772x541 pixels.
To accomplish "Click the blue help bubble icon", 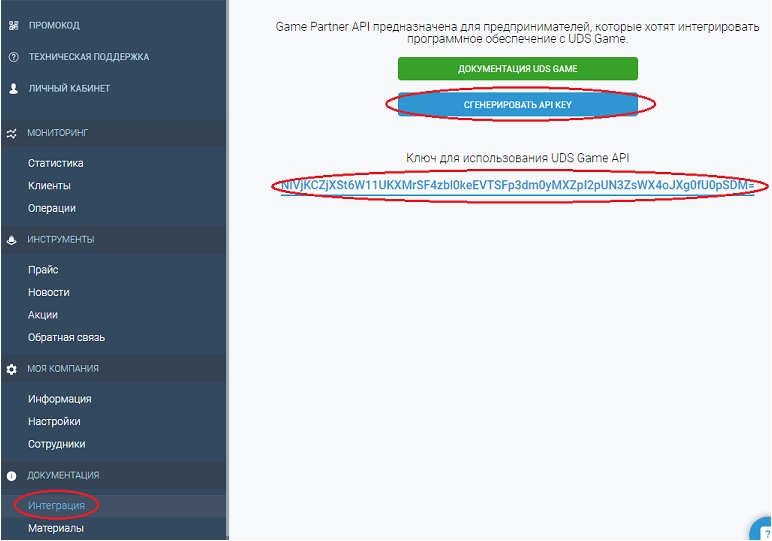I will (761, 530).
